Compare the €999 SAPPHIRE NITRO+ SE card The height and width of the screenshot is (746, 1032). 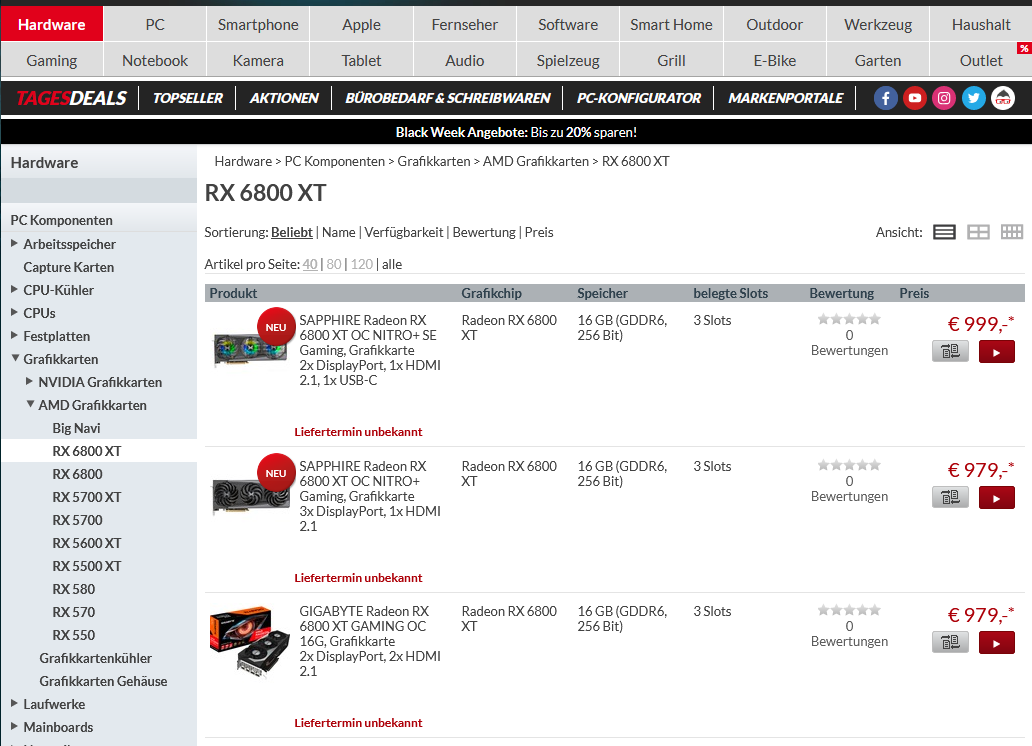click(950, 352)
